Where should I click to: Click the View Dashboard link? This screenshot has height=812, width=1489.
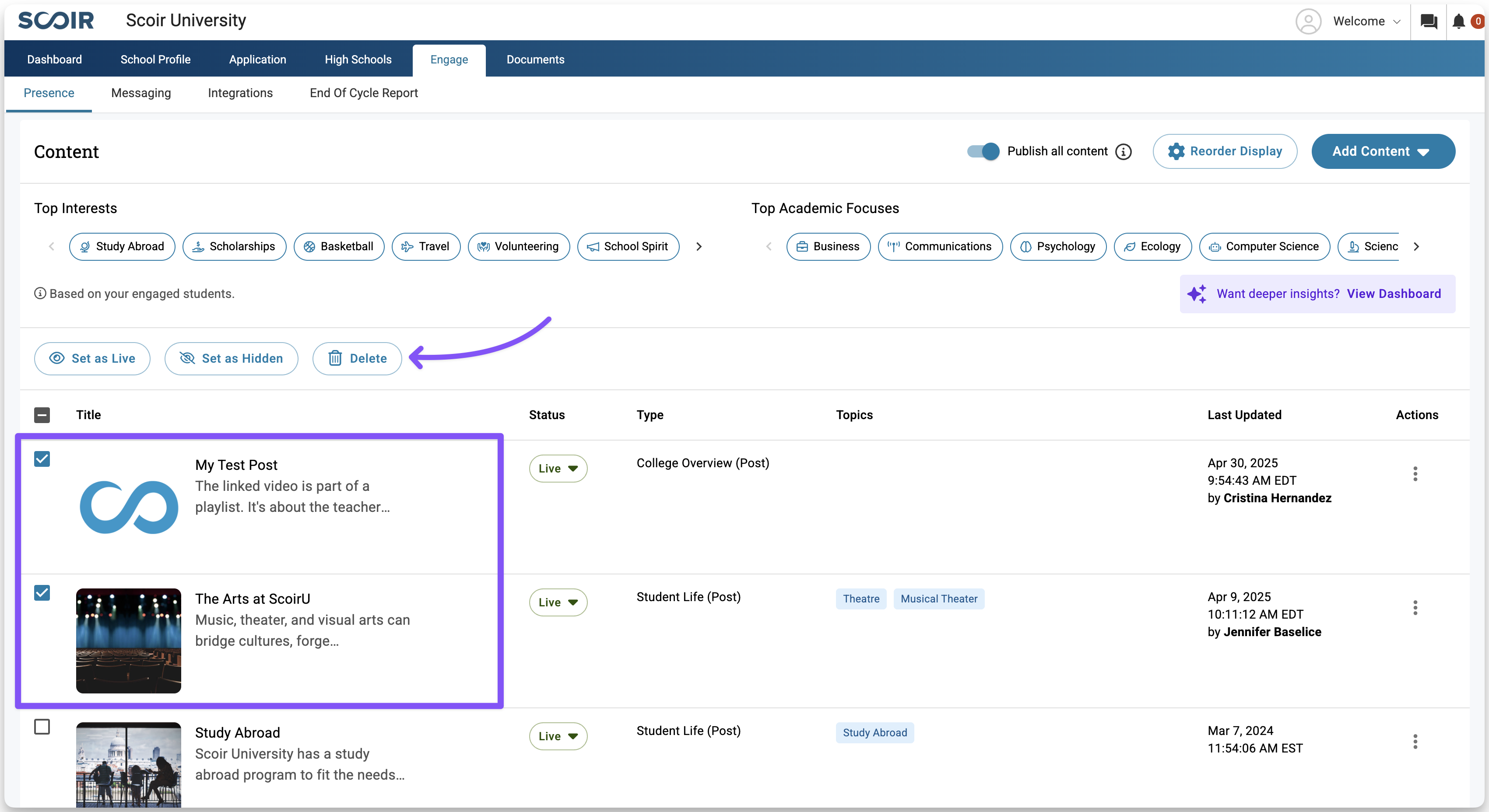[1394, 294]
